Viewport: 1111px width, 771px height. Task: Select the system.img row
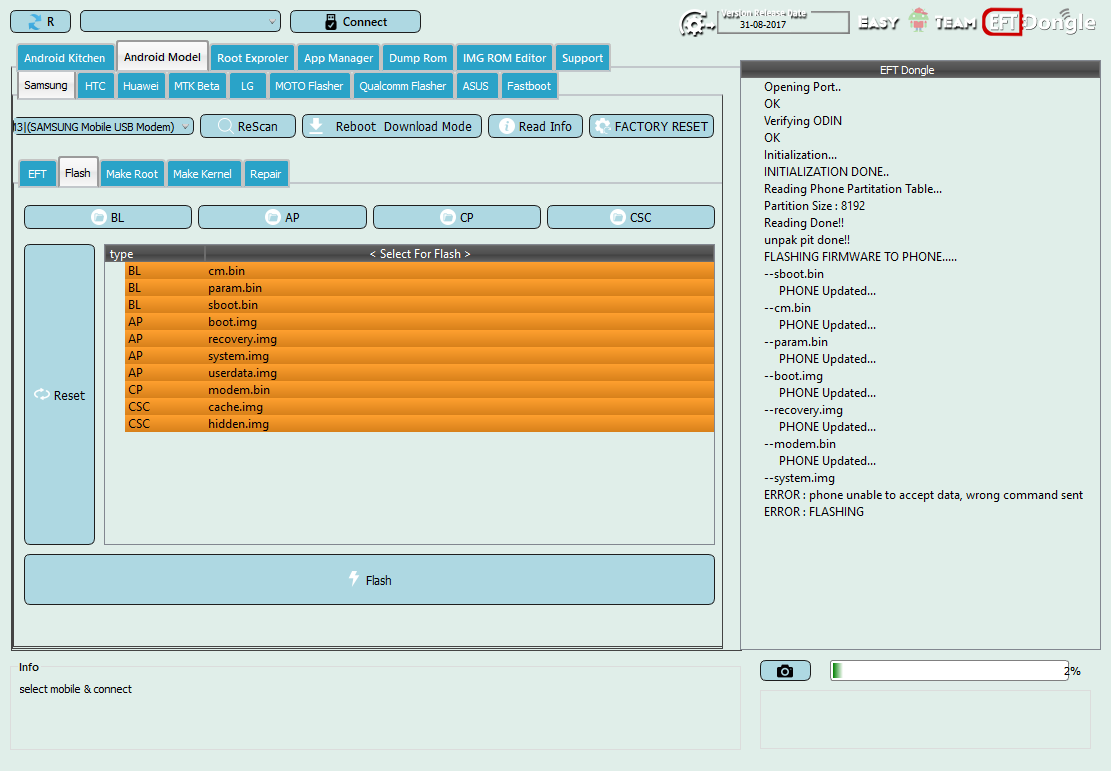point(419,356)
